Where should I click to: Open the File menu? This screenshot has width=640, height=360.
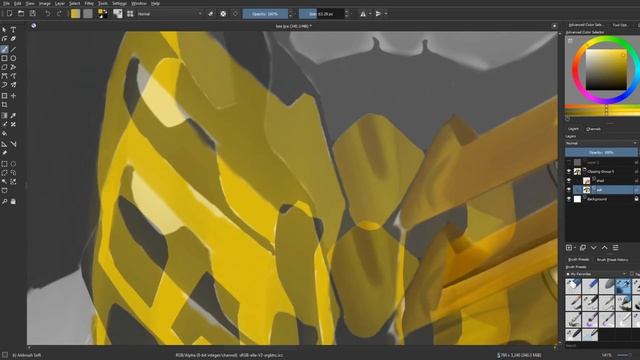coord(7,3)
